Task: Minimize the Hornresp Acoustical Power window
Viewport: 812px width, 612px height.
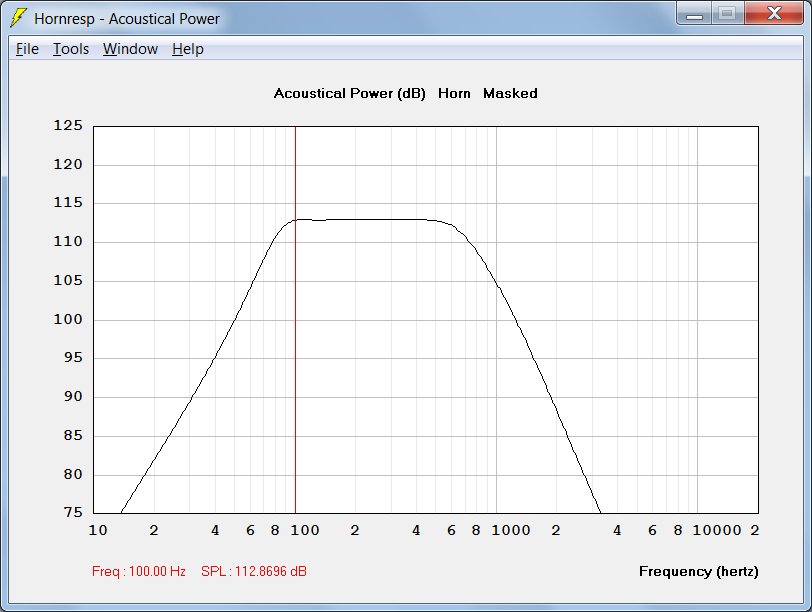Action: coord(694,13)
